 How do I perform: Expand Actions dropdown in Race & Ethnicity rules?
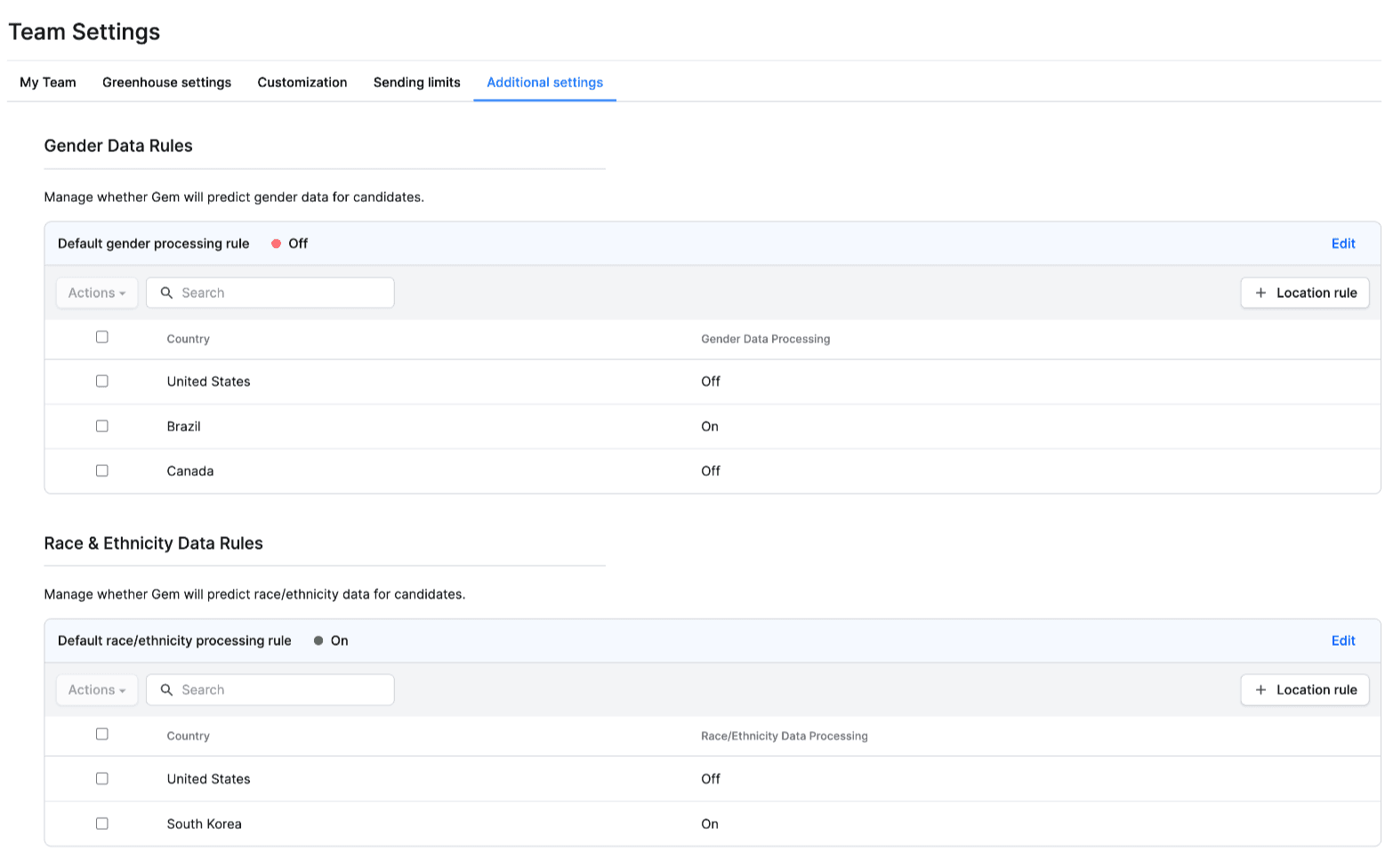click(97, 690)
